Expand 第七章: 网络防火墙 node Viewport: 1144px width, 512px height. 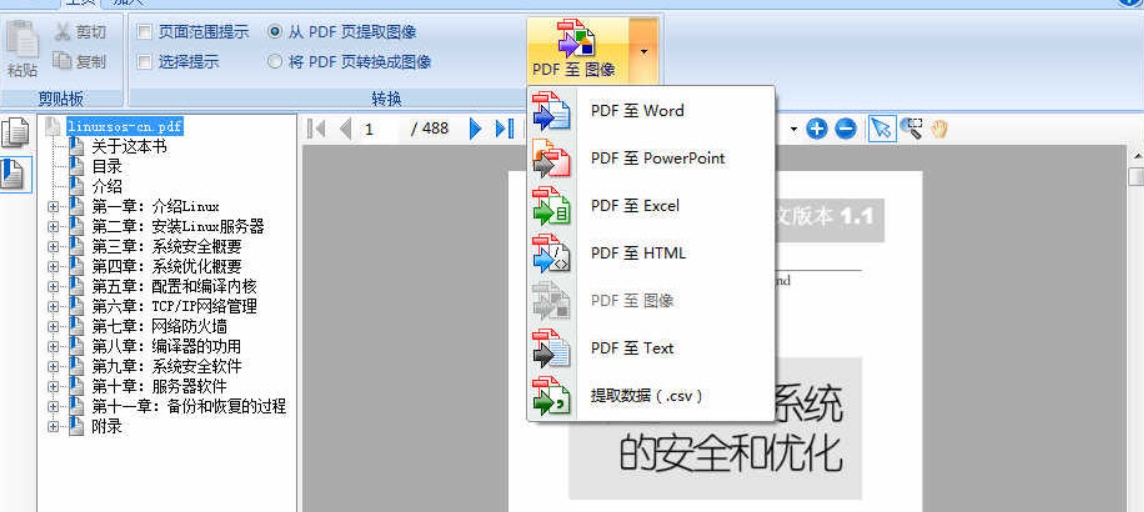tap(53, 327)
